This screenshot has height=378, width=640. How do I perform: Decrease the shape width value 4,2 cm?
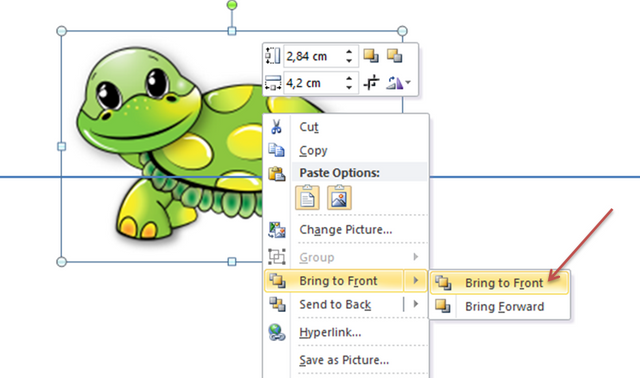(x=349, y=87)
